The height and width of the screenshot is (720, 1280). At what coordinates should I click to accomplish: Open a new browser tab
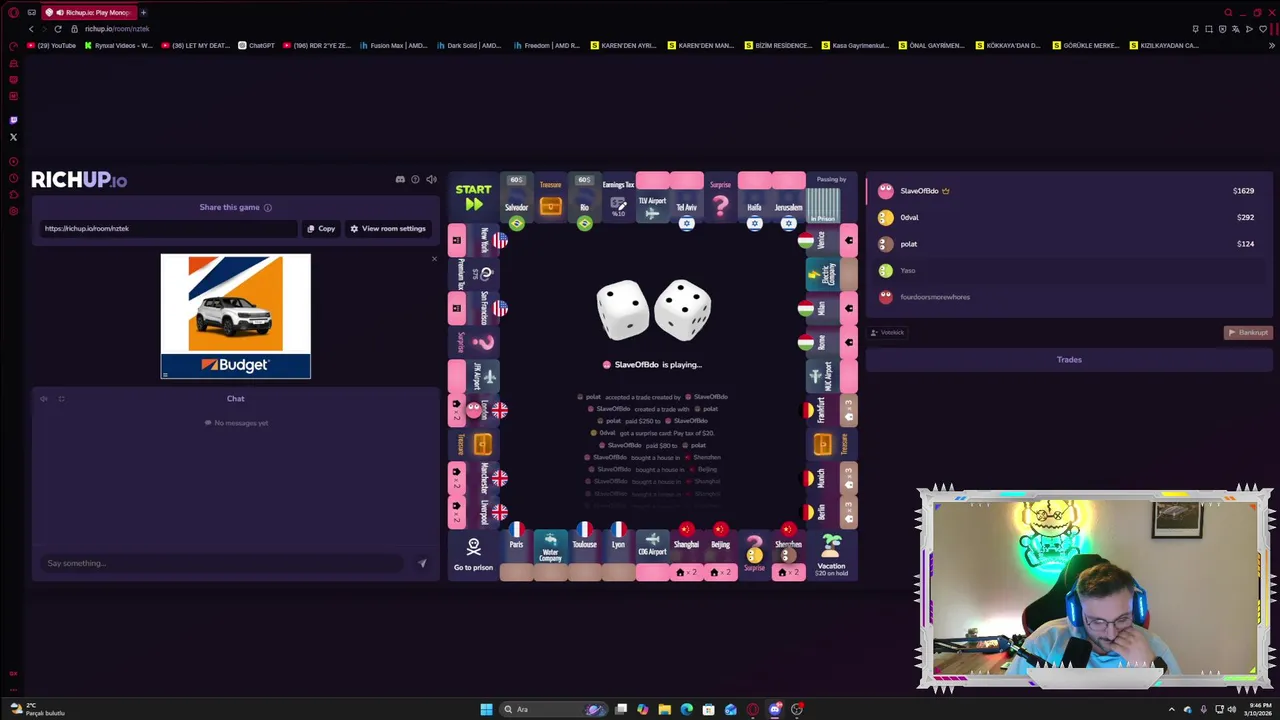coord(143,12)
